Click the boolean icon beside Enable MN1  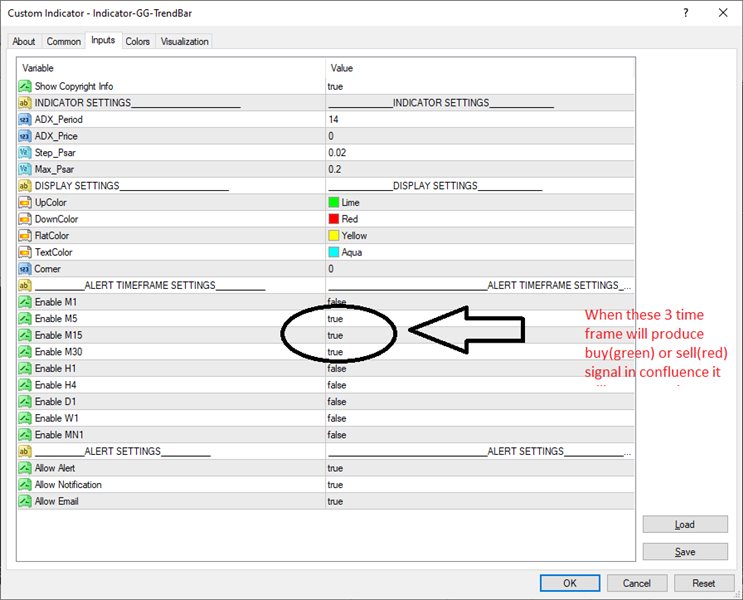[x=25, y=435]
